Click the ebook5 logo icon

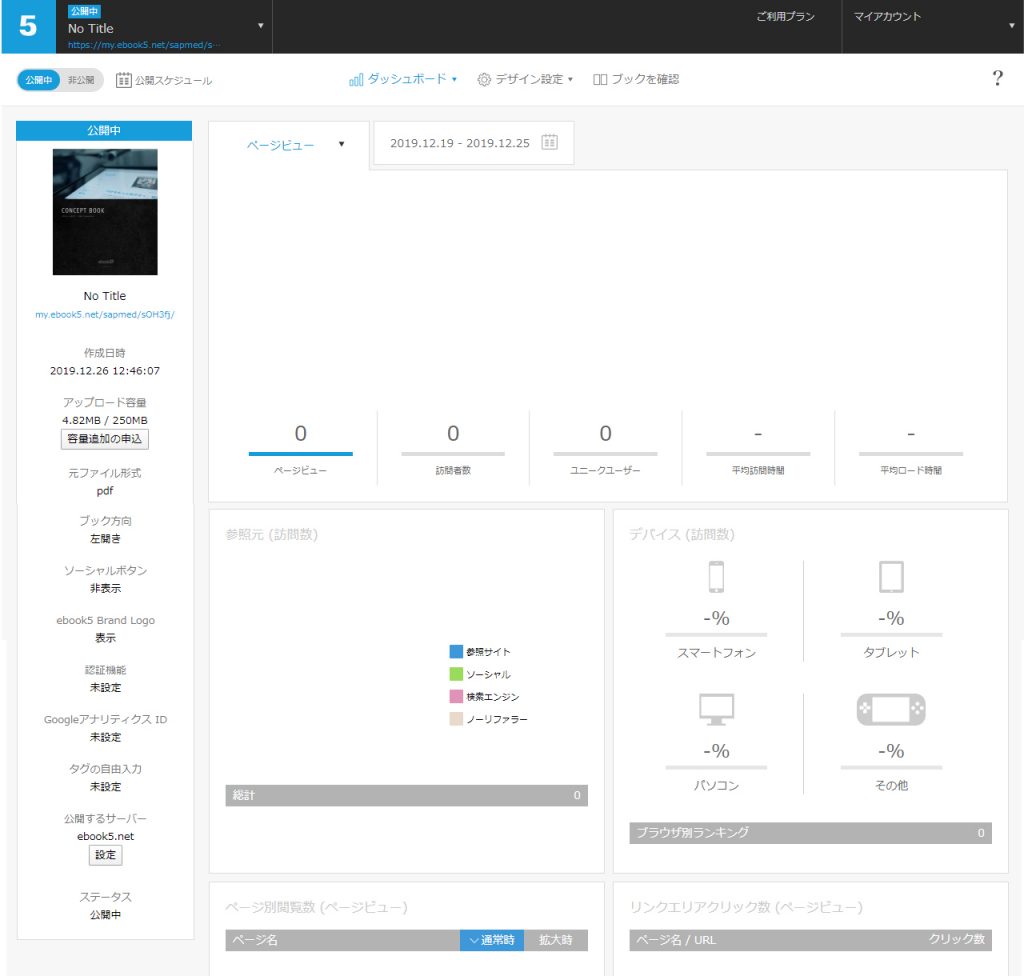[28, 27]
